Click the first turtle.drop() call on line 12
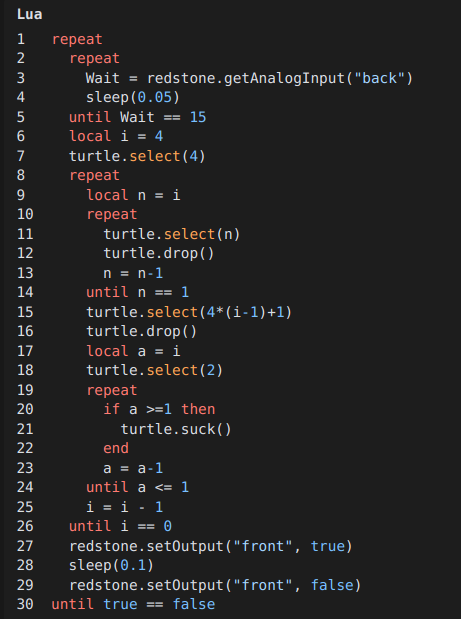 click(159, 254)
